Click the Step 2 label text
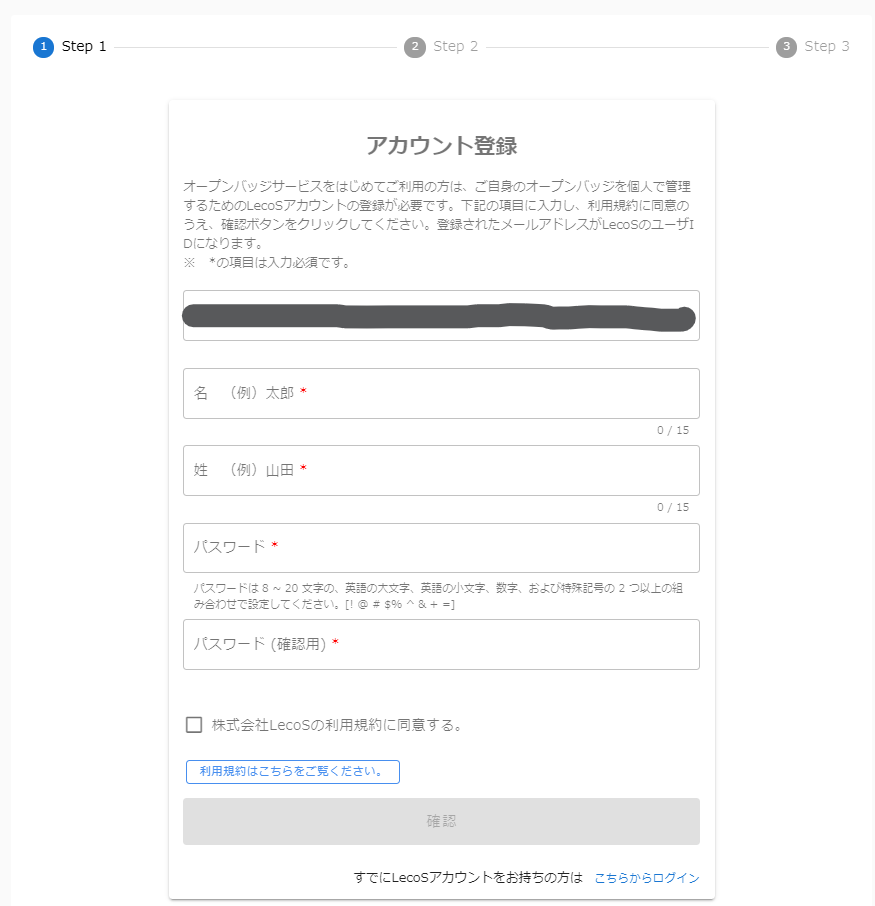Screen dimensions: 875x906 (x=455, y=46)
